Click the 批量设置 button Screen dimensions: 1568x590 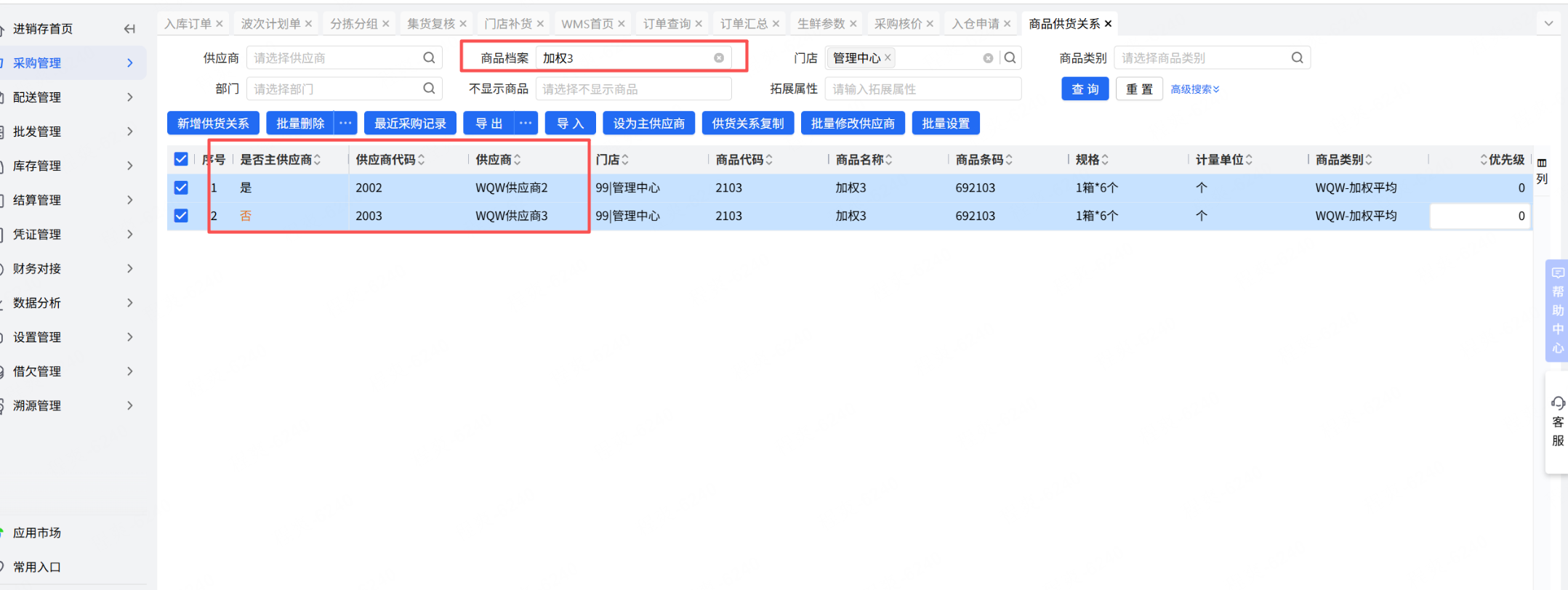pos(946,124)
